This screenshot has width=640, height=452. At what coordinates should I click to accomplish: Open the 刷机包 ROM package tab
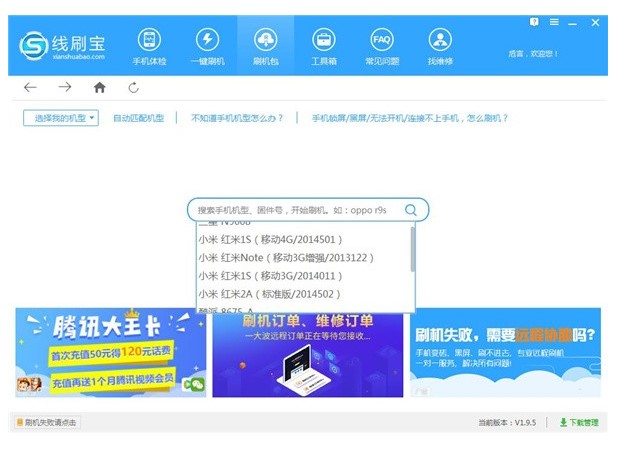(266, 47)
